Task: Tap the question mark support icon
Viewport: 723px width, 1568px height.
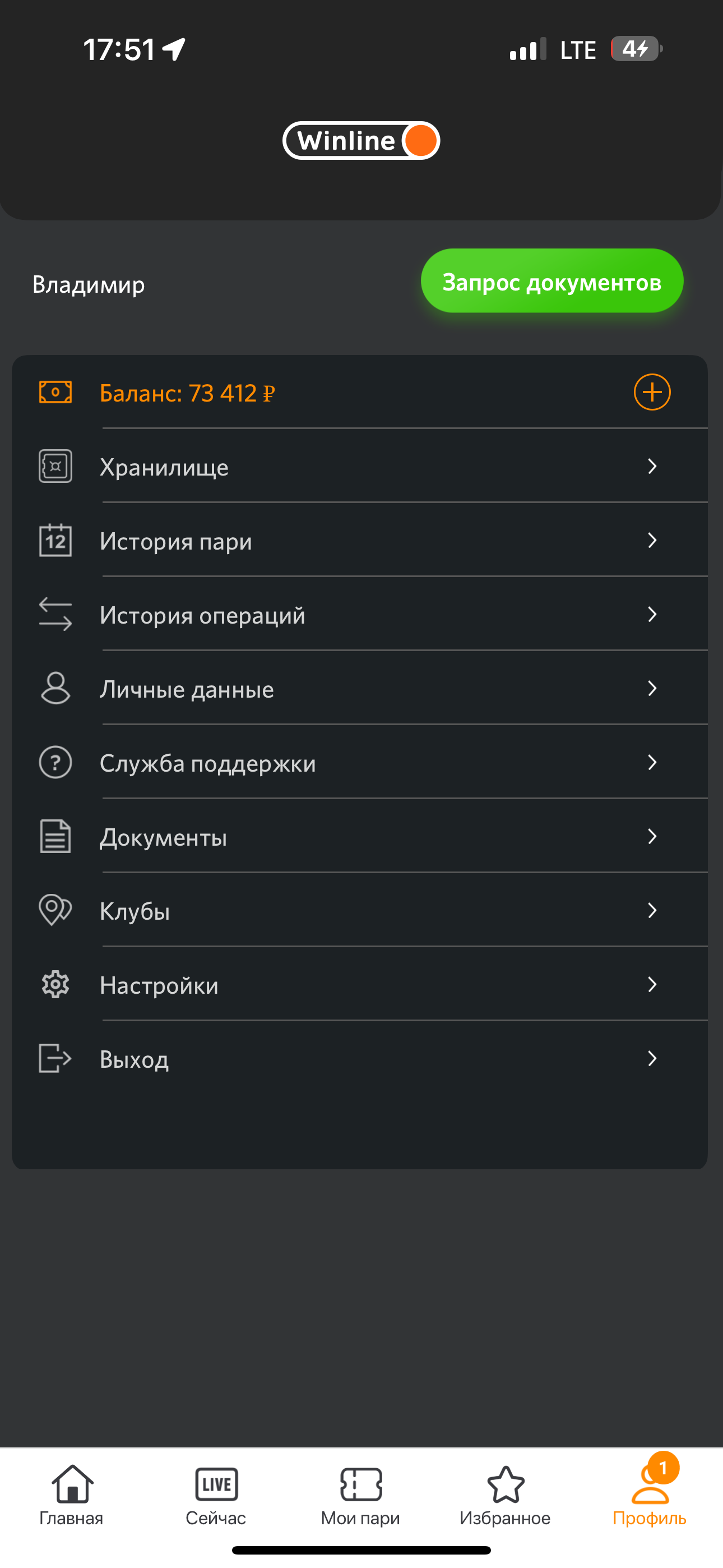Action: point(55,763)
